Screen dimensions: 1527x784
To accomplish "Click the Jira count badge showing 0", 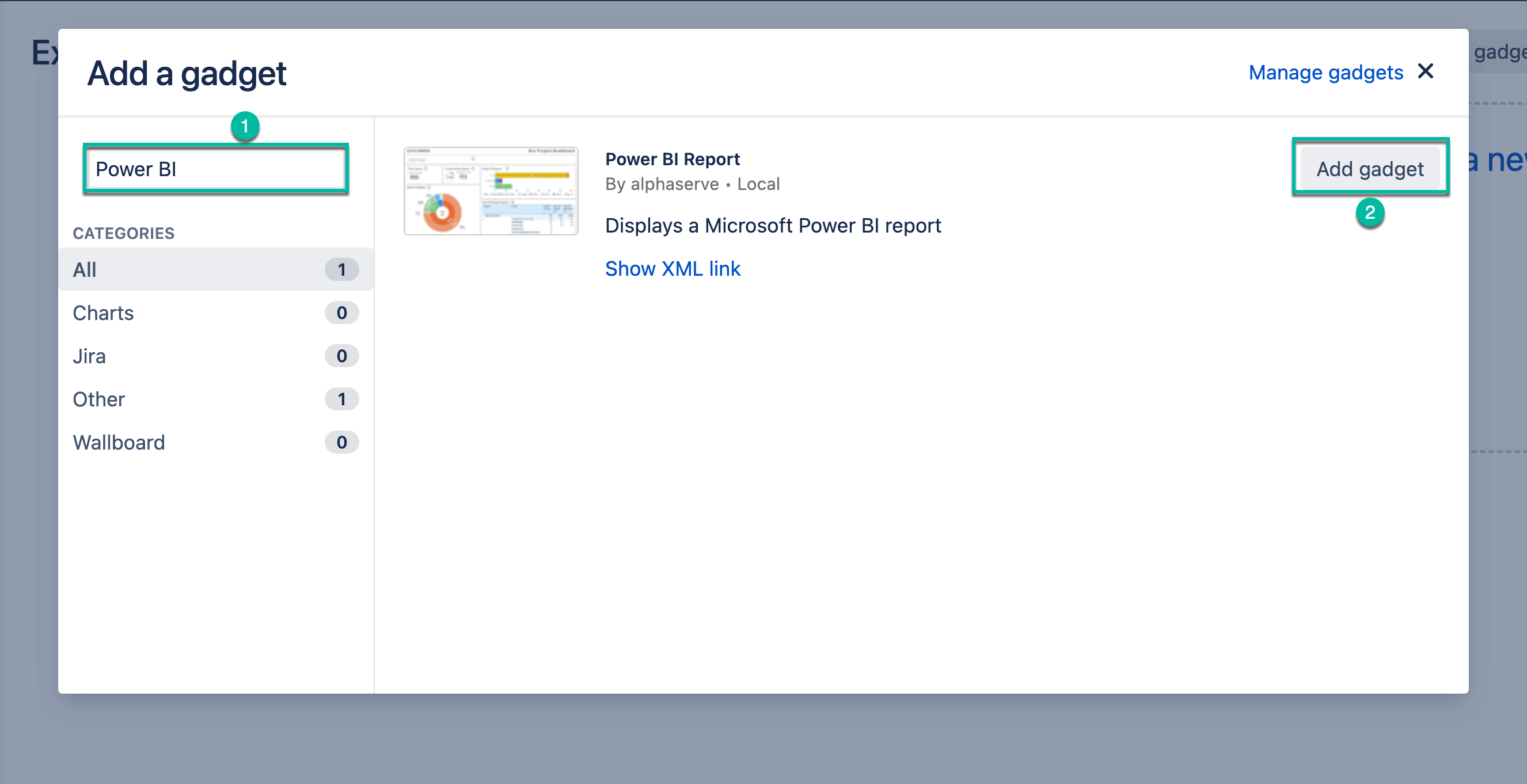I will point(341,356).
